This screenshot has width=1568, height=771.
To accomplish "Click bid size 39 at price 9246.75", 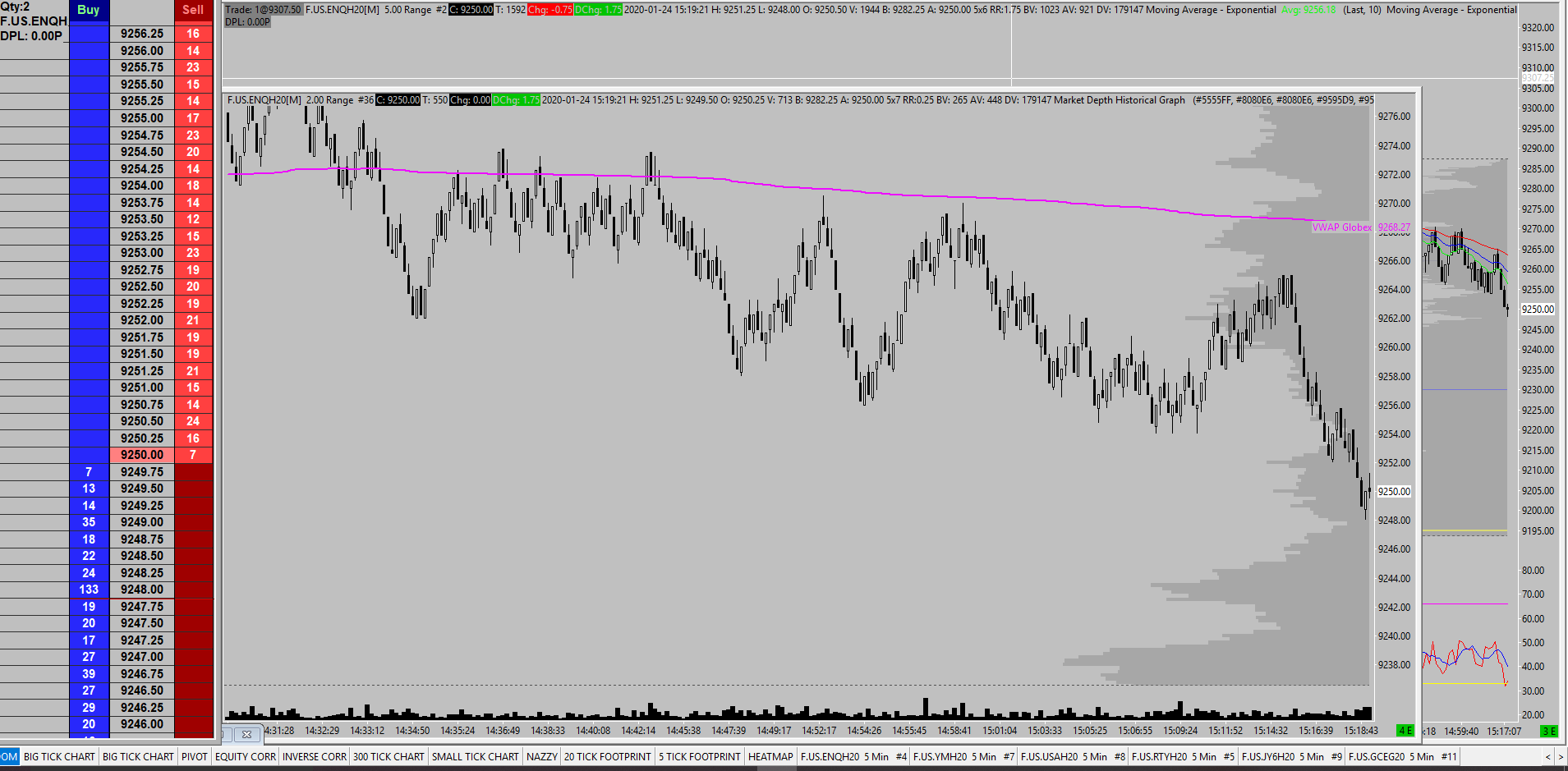I will (89, 674).
